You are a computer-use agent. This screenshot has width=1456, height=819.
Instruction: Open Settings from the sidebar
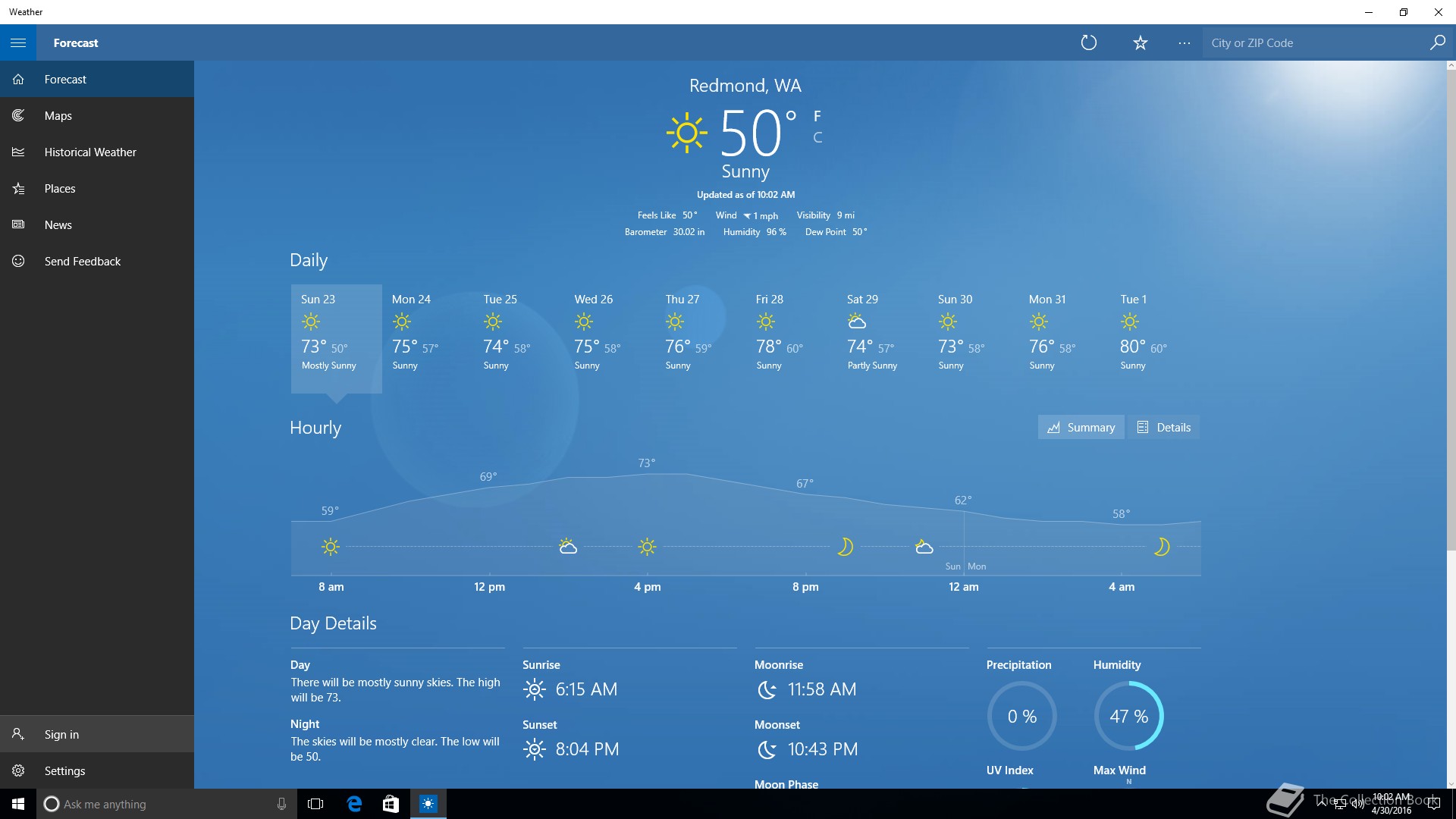97,770
